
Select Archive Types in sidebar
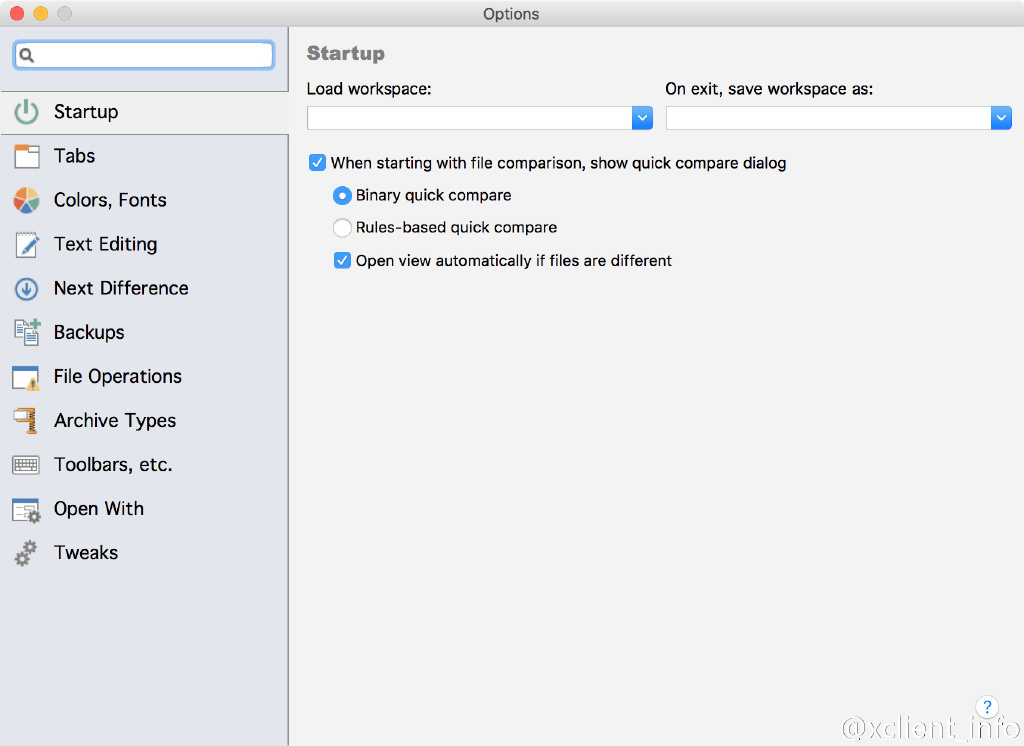144,421
